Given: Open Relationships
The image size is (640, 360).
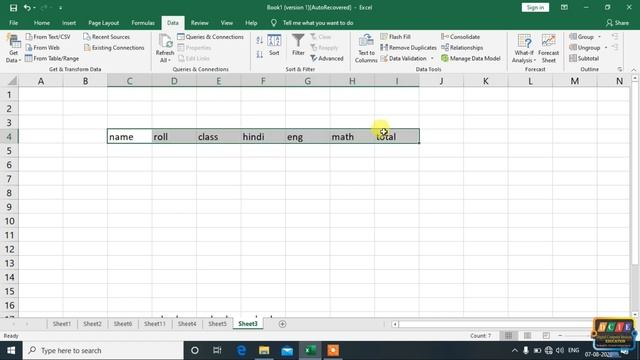Looking at the screenshot, I should [462, 48].
